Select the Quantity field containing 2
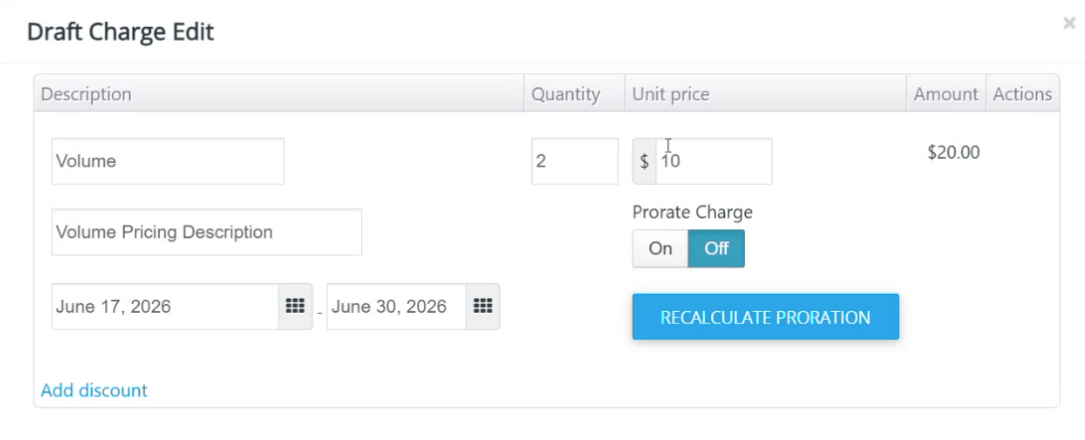This screenshot has width=1085, height=440. 574,161
